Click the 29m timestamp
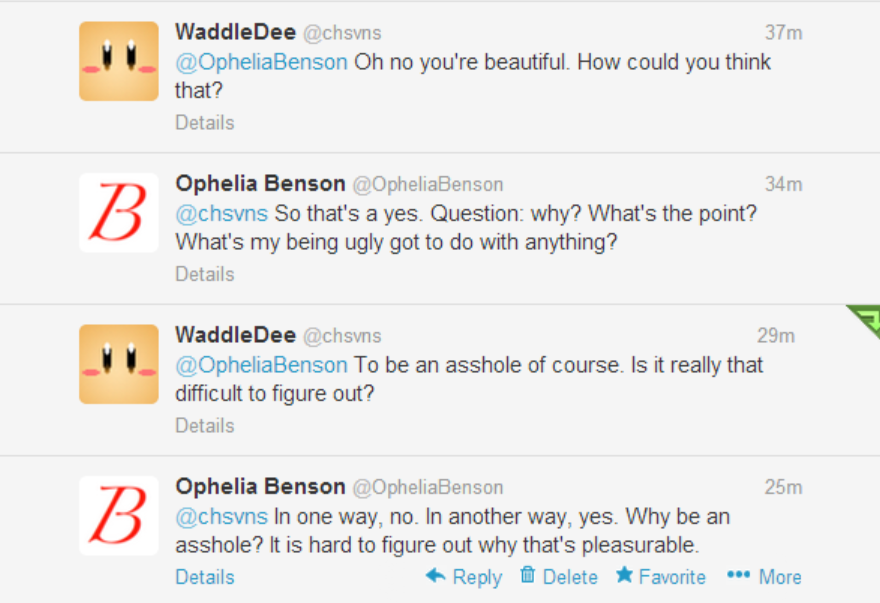Screen dimensions: 880x603 pyautogui.click(x=775, y=336)
